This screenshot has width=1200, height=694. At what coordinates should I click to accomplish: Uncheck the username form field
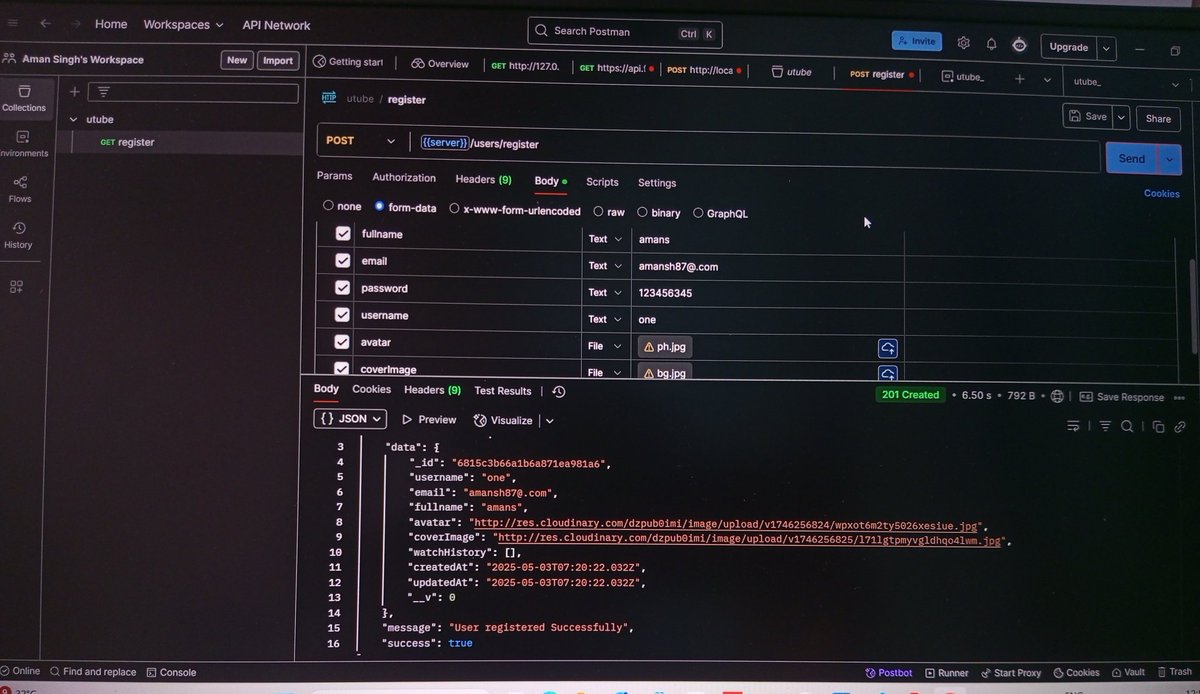pos(343,315)
